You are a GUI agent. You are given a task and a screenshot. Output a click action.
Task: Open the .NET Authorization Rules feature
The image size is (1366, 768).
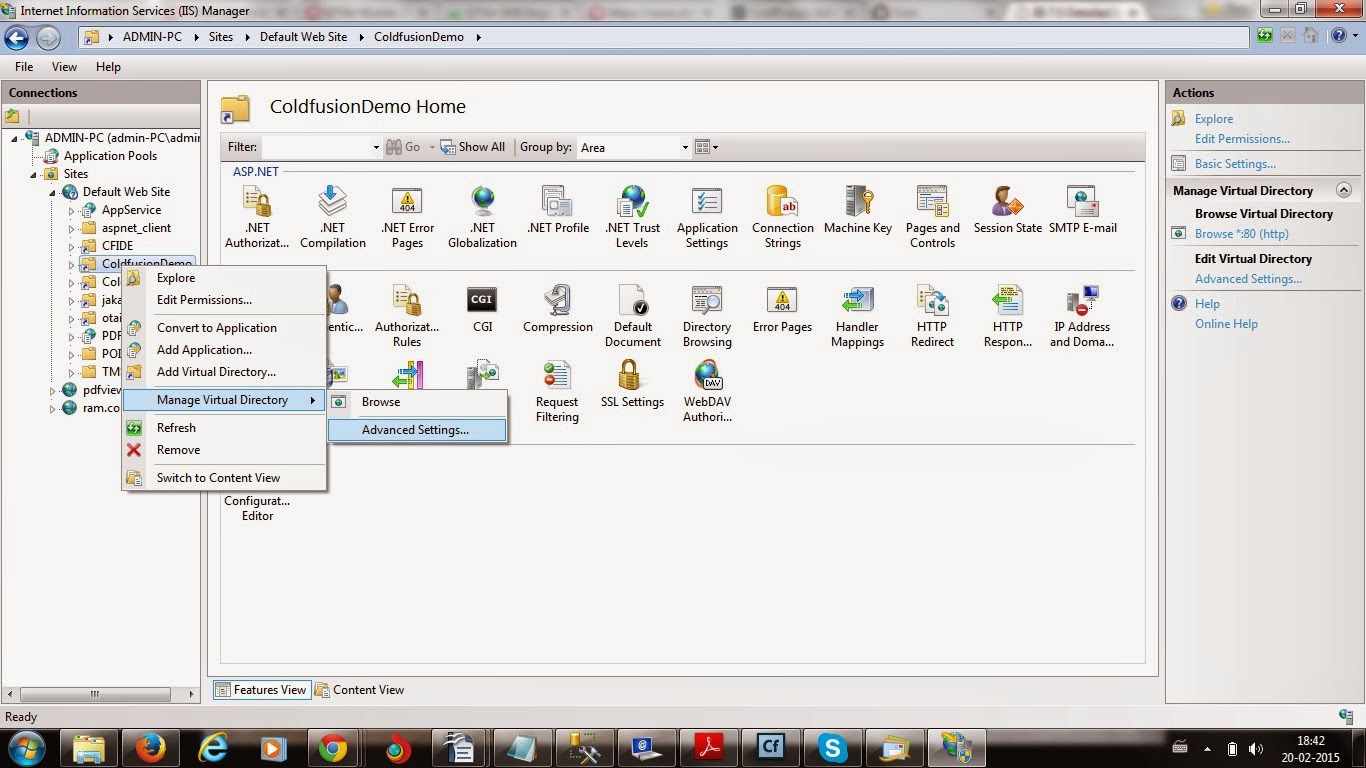tap(257, 216)
